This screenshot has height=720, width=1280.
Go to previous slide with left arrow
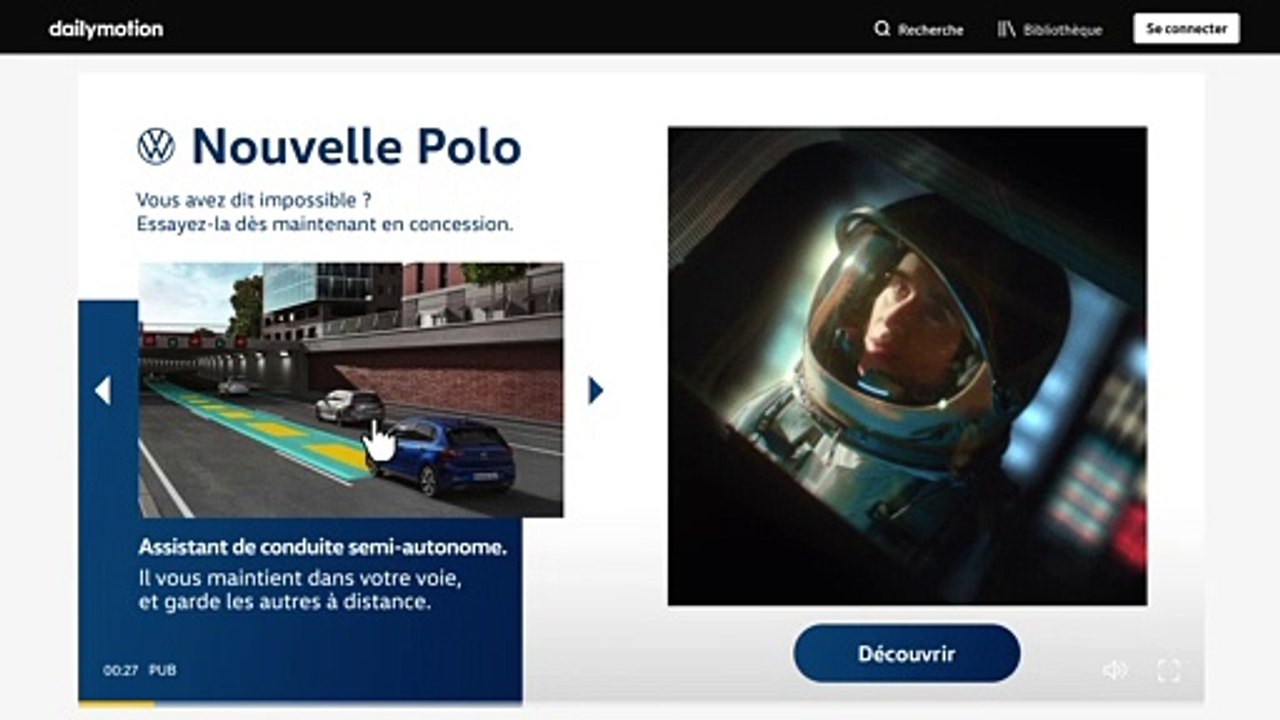[102, 390]
